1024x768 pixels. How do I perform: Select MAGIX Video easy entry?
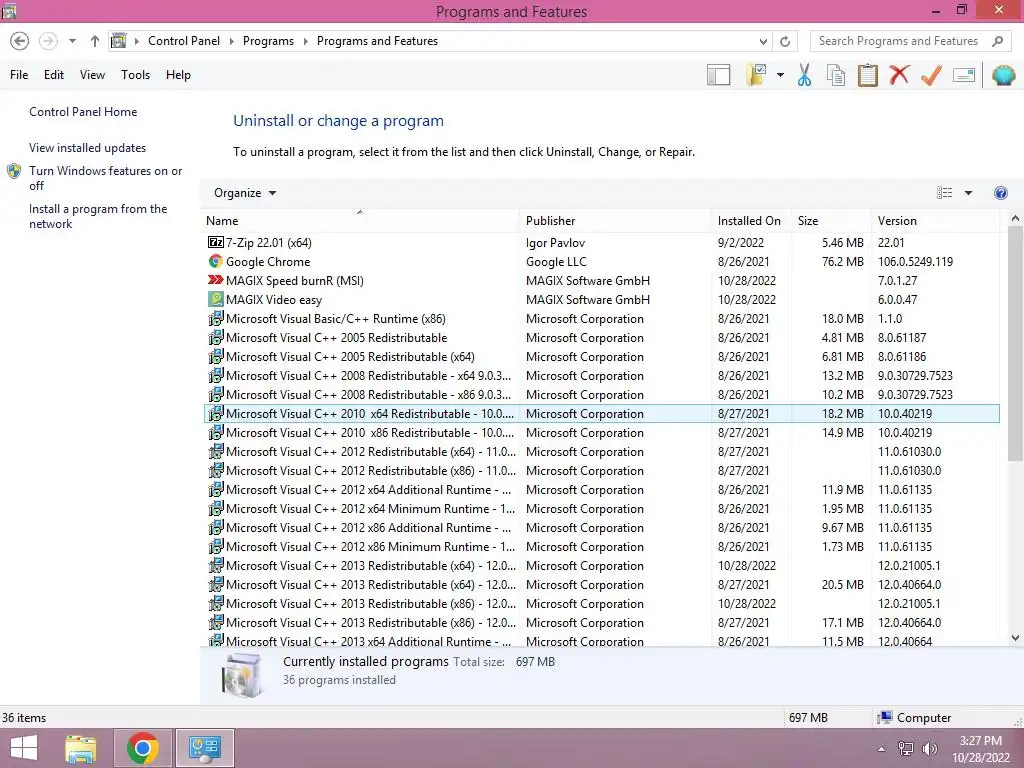(601, 300)
